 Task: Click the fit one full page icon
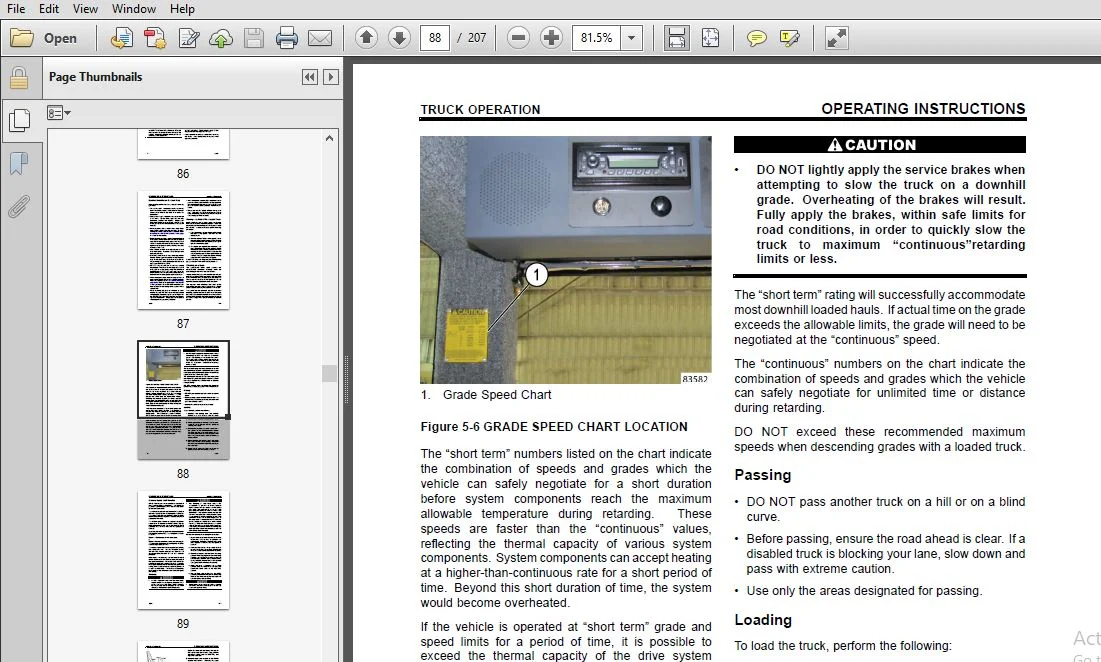tap(710, 38)
